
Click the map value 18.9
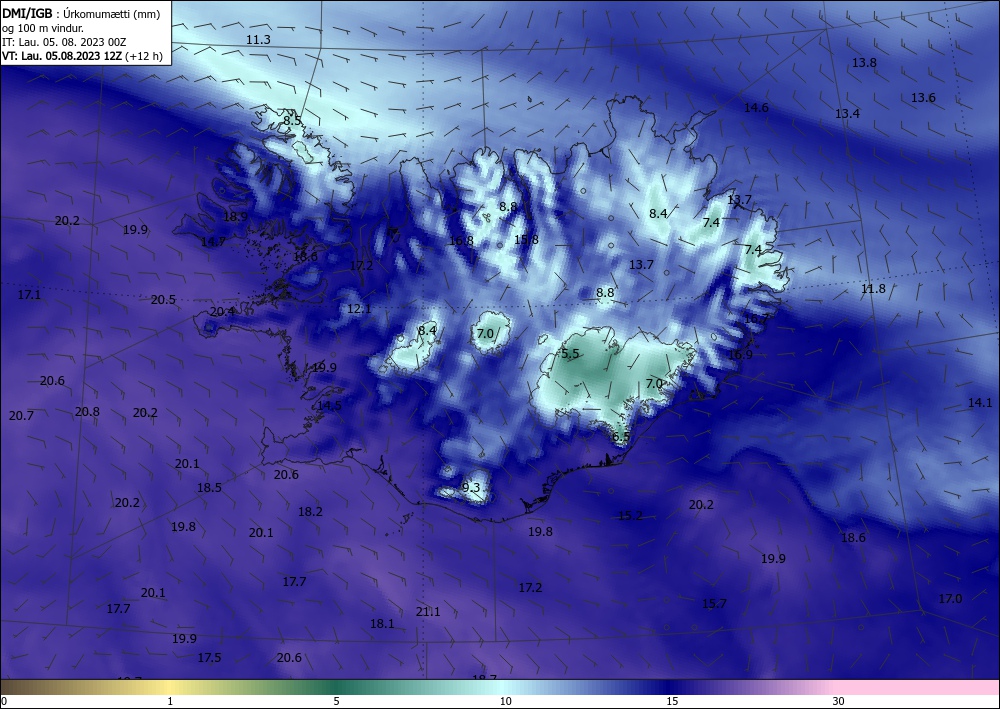pyautogui.click(x=235, y=216)
